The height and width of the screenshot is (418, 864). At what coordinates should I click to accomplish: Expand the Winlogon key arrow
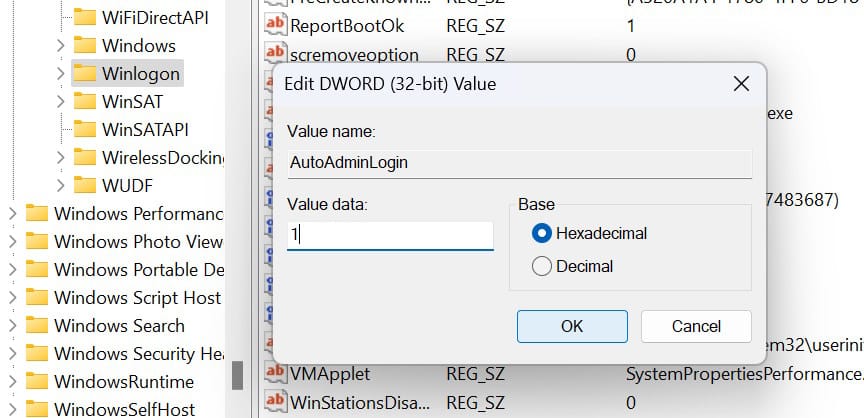click(x=61, y=74)
